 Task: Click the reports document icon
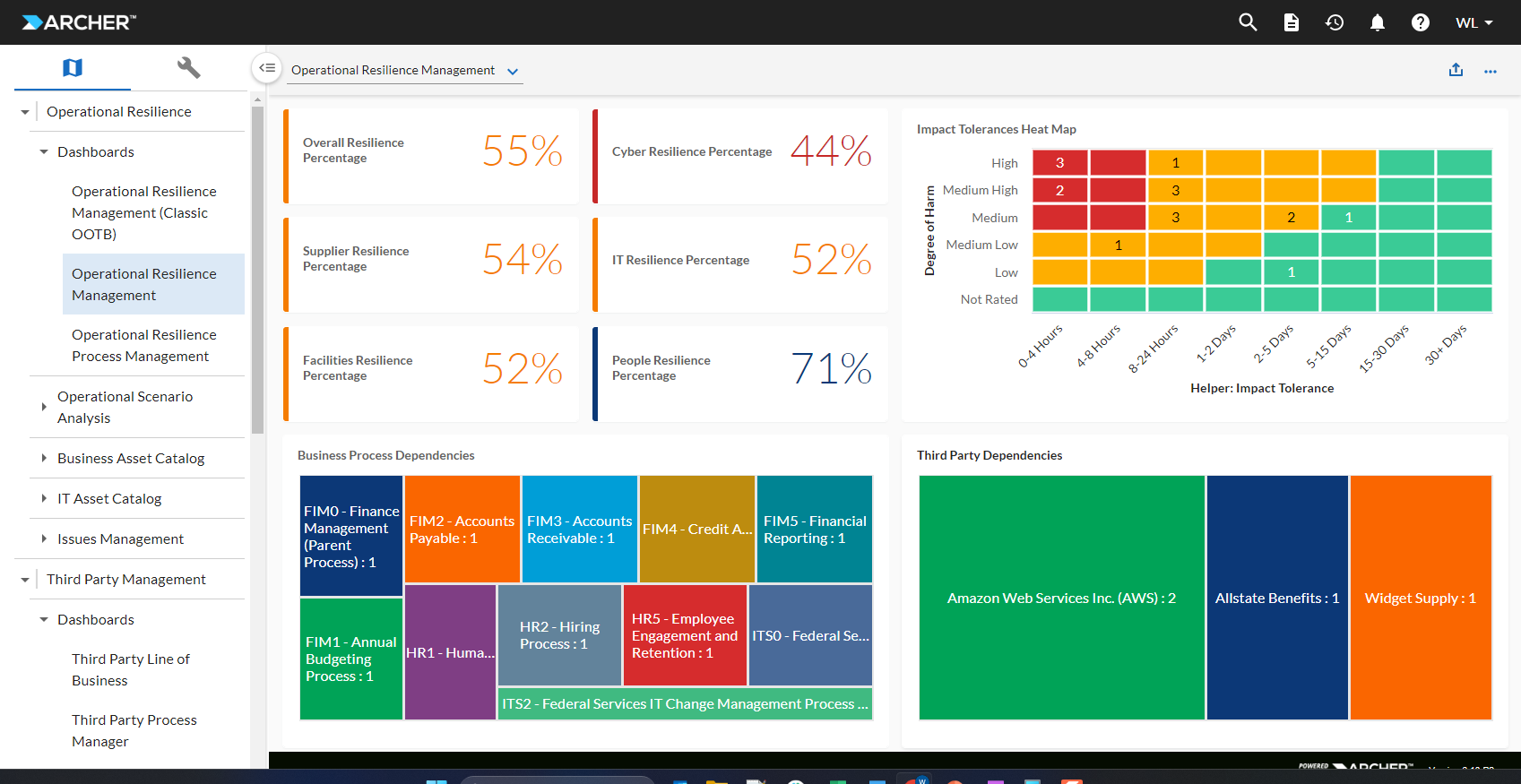[1291, 22]
